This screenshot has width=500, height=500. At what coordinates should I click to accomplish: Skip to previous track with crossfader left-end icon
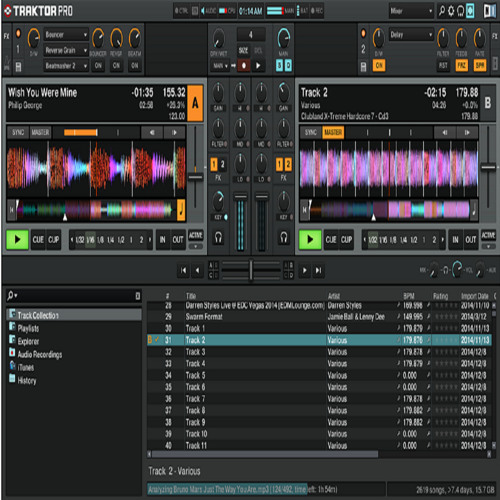[x=183, y=270]
